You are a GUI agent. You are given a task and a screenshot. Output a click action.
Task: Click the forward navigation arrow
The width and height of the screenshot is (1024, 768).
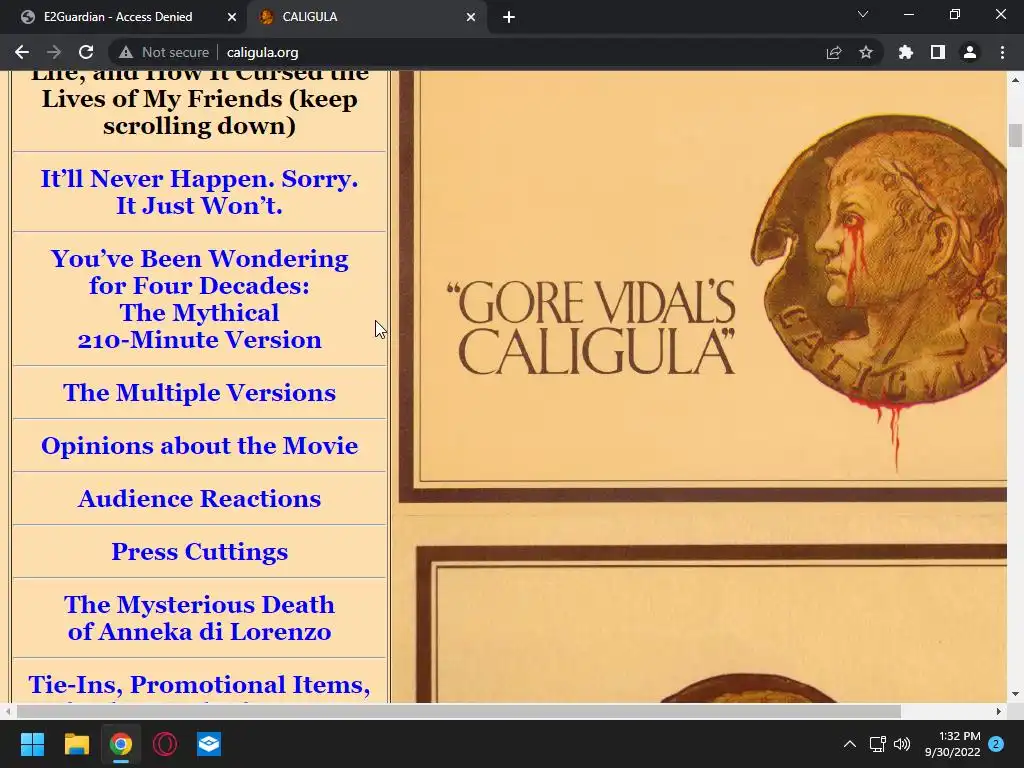tap(54, 52)
